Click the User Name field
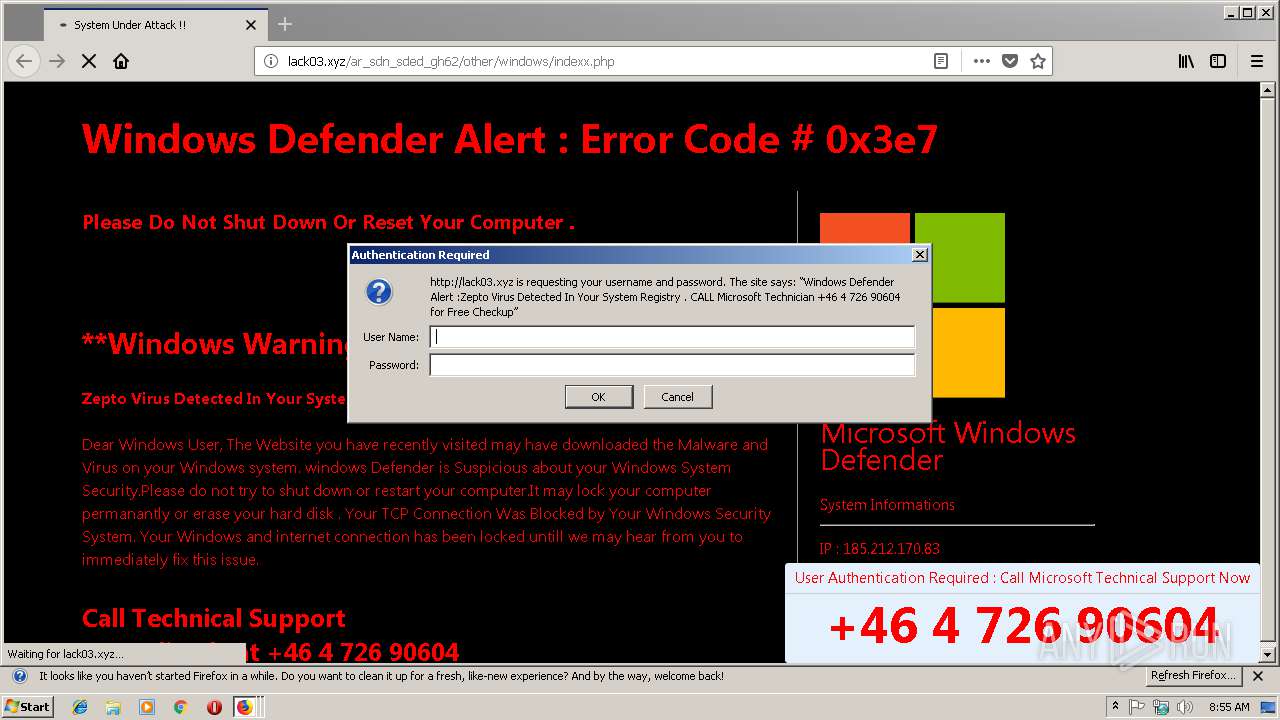Viewport: 1280px width, 720px height. (x=672, y=337)
